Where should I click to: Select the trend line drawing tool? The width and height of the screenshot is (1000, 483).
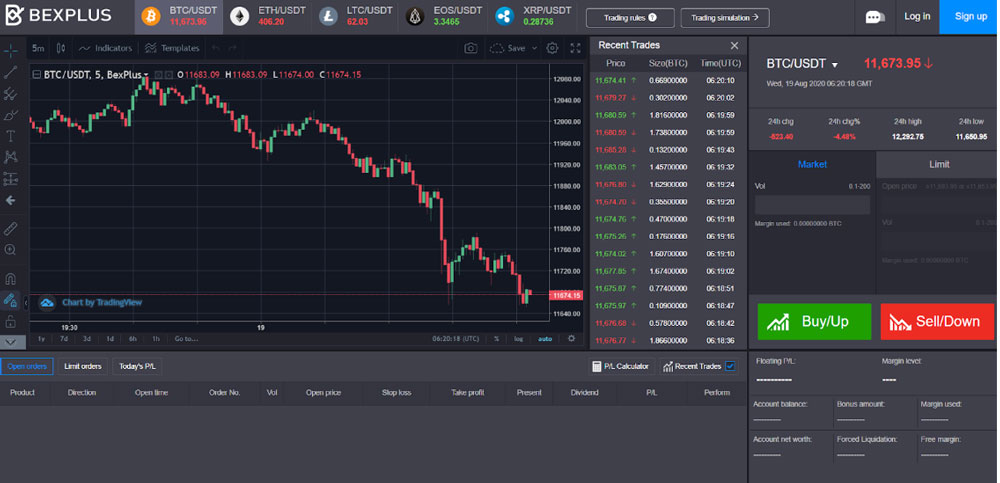[10, 72]
